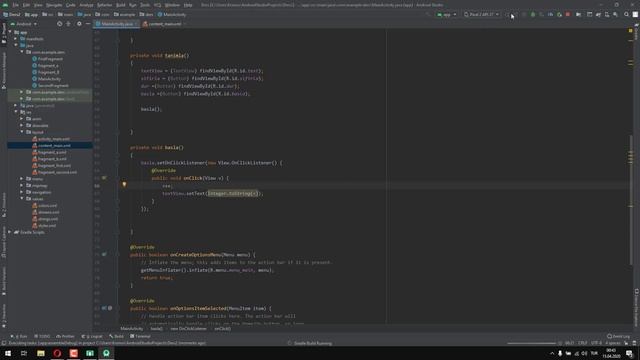The image size is (640, 360).
Task: Hide the Project panel with minus icon
Action: 88,24
